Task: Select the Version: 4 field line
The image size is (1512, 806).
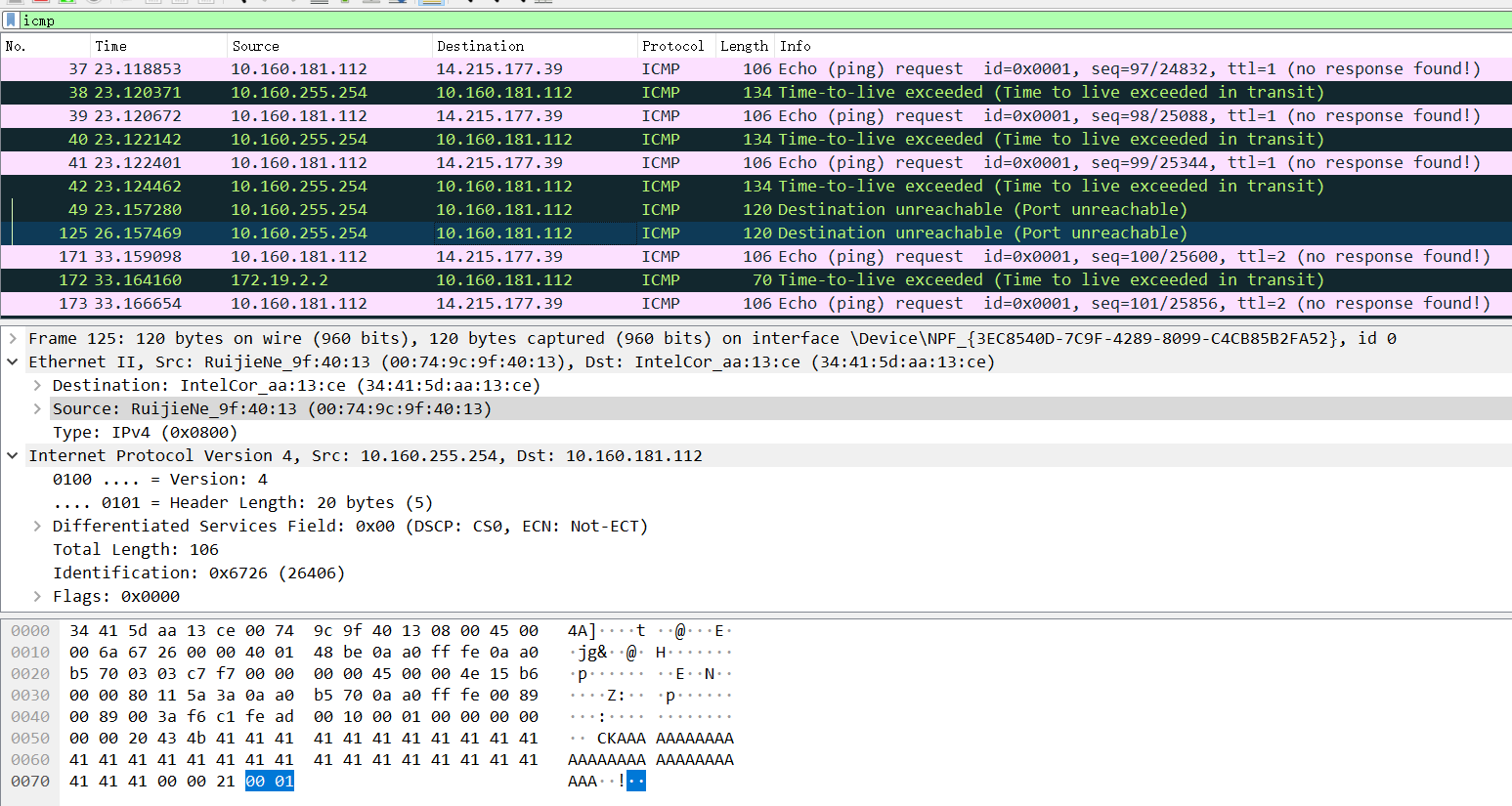Action: point(159,479)
